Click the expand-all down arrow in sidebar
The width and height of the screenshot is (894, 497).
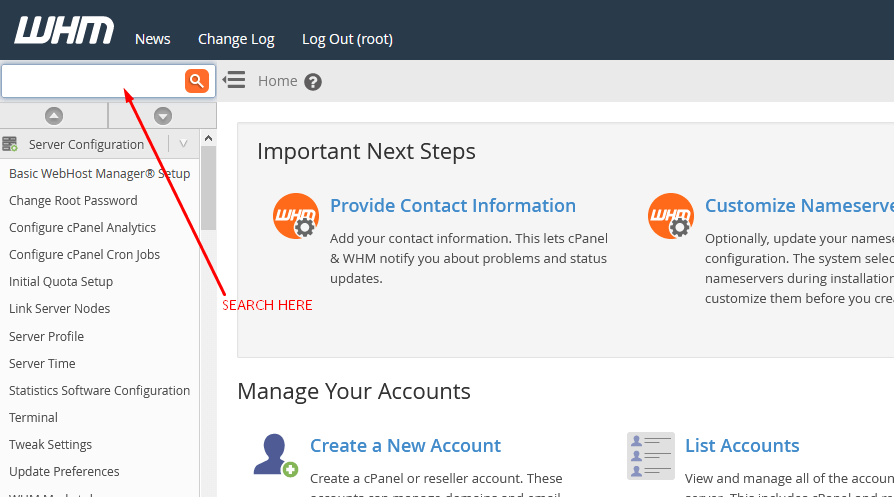(x=162, y=116)
